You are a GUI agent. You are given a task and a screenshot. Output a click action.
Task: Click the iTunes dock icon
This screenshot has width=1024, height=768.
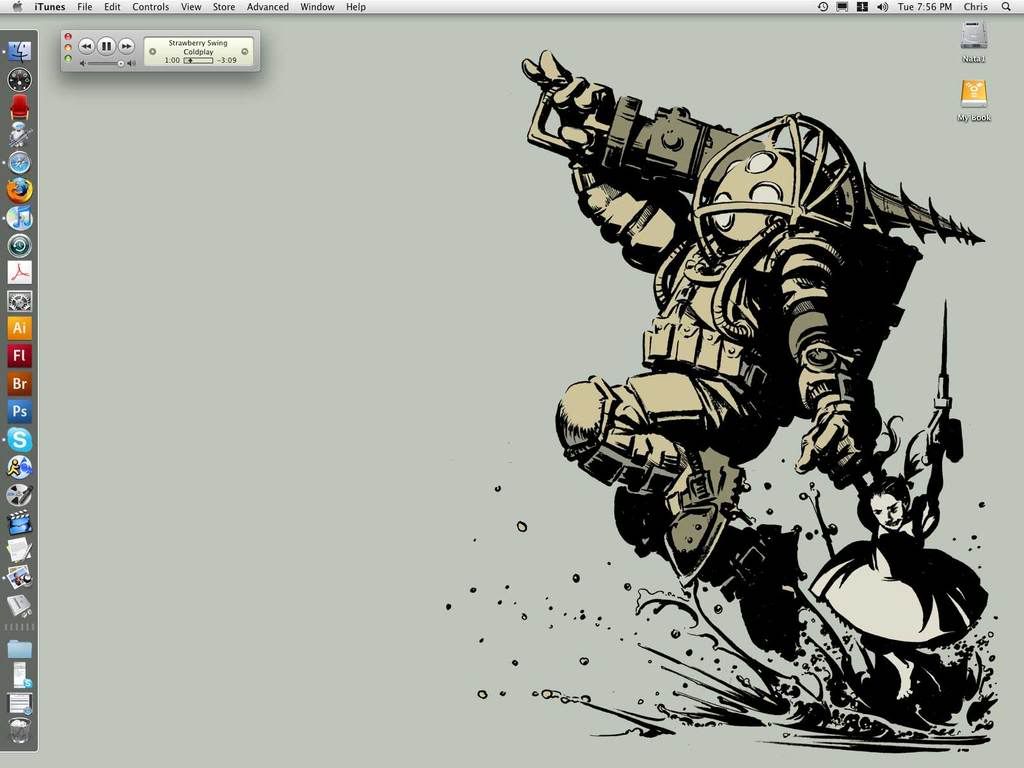tap(20, 217)
